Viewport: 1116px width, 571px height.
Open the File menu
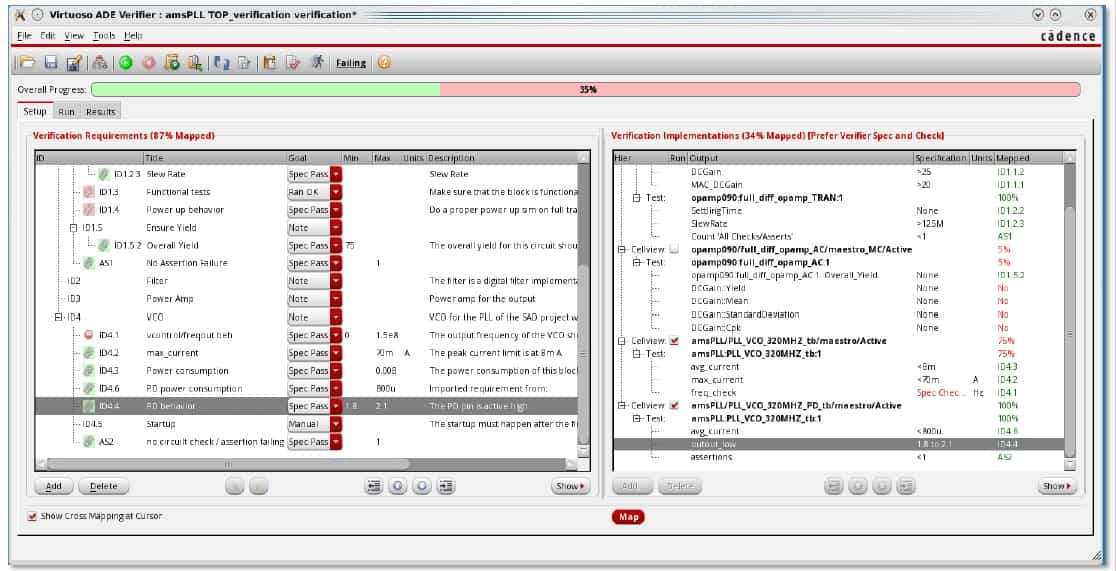[24, 36]
